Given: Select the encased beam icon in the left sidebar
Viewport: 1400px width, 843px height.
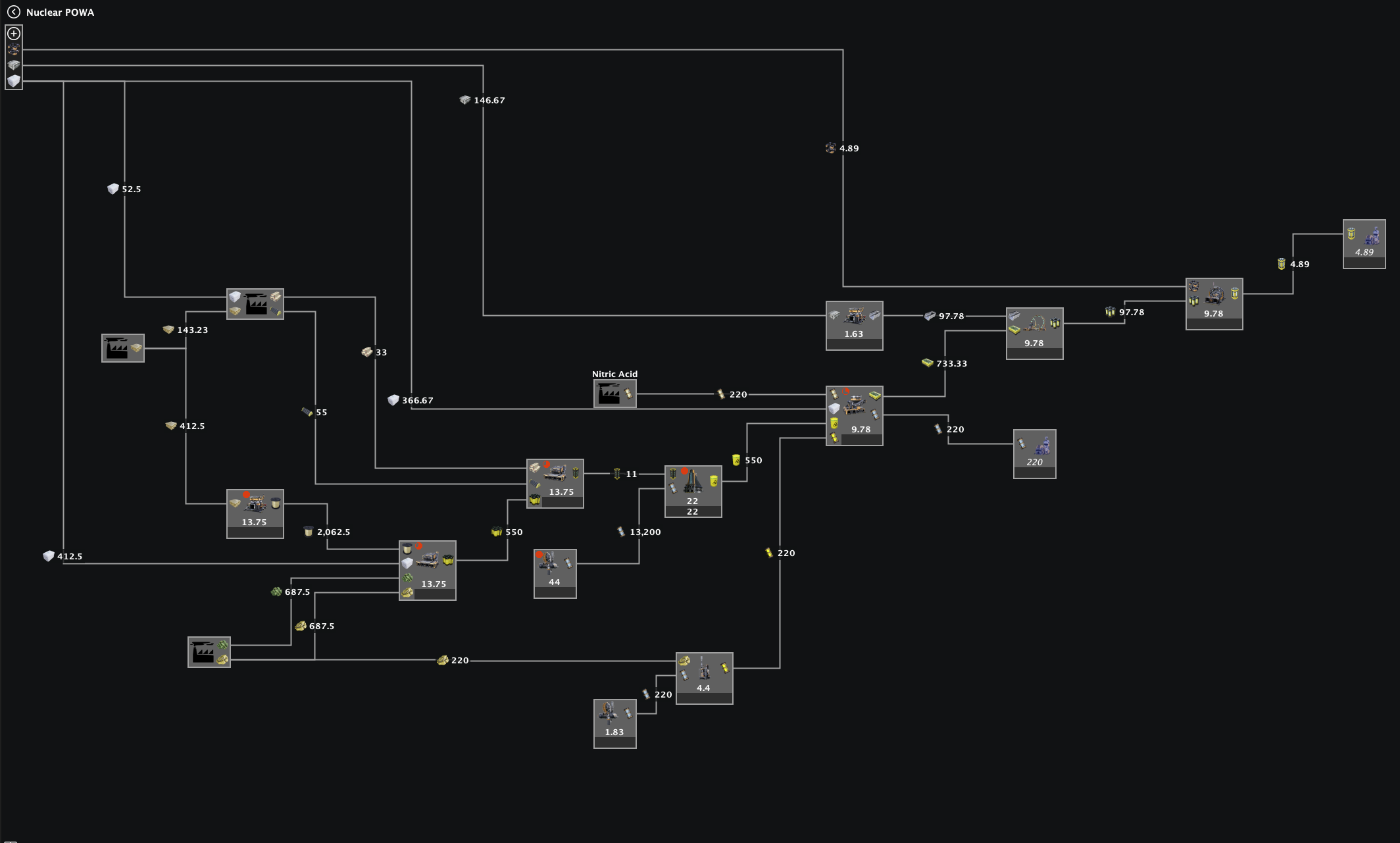Looking at the screenshot, I should 12,64.
